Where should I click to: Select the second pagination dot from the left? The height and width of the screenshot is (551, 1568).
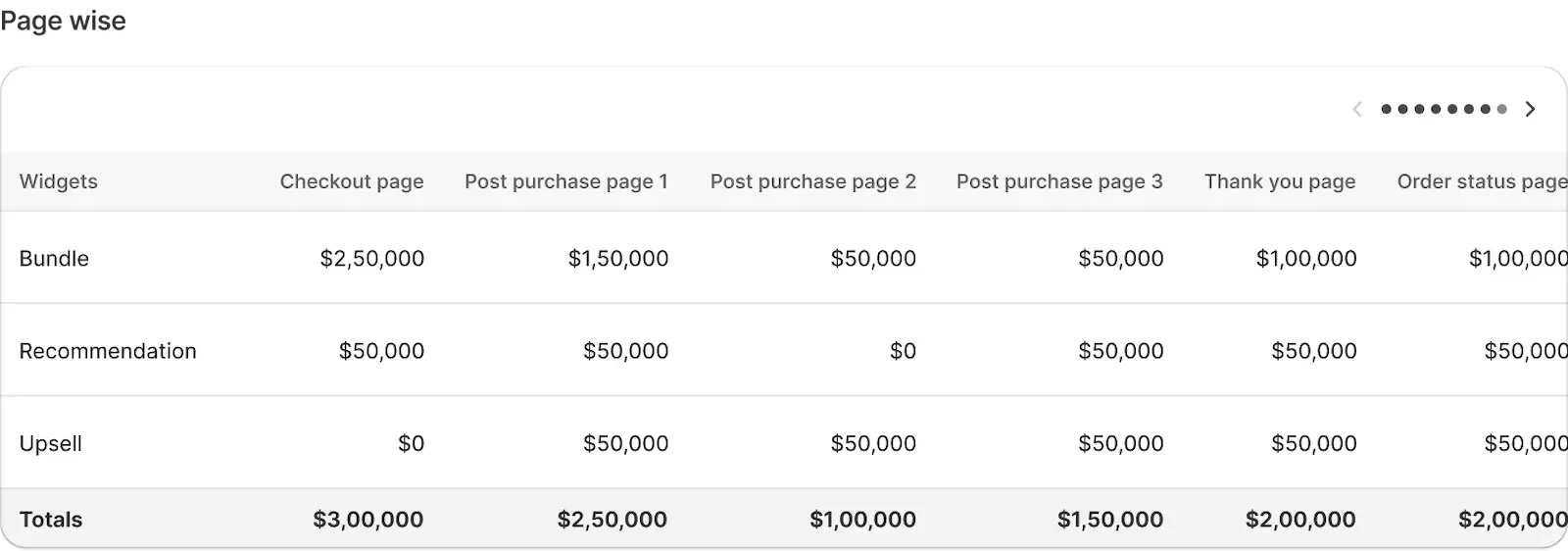pos(1402,109)
